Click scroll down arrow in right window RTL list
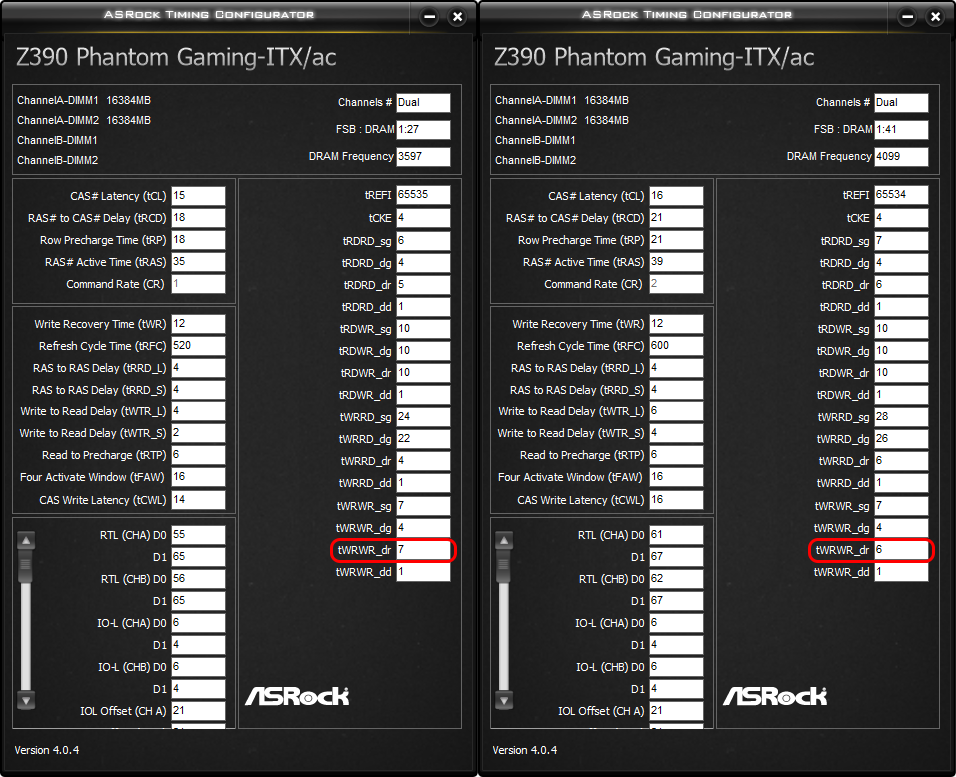Viewport: 956px width, 777px height. coord(504,701)
